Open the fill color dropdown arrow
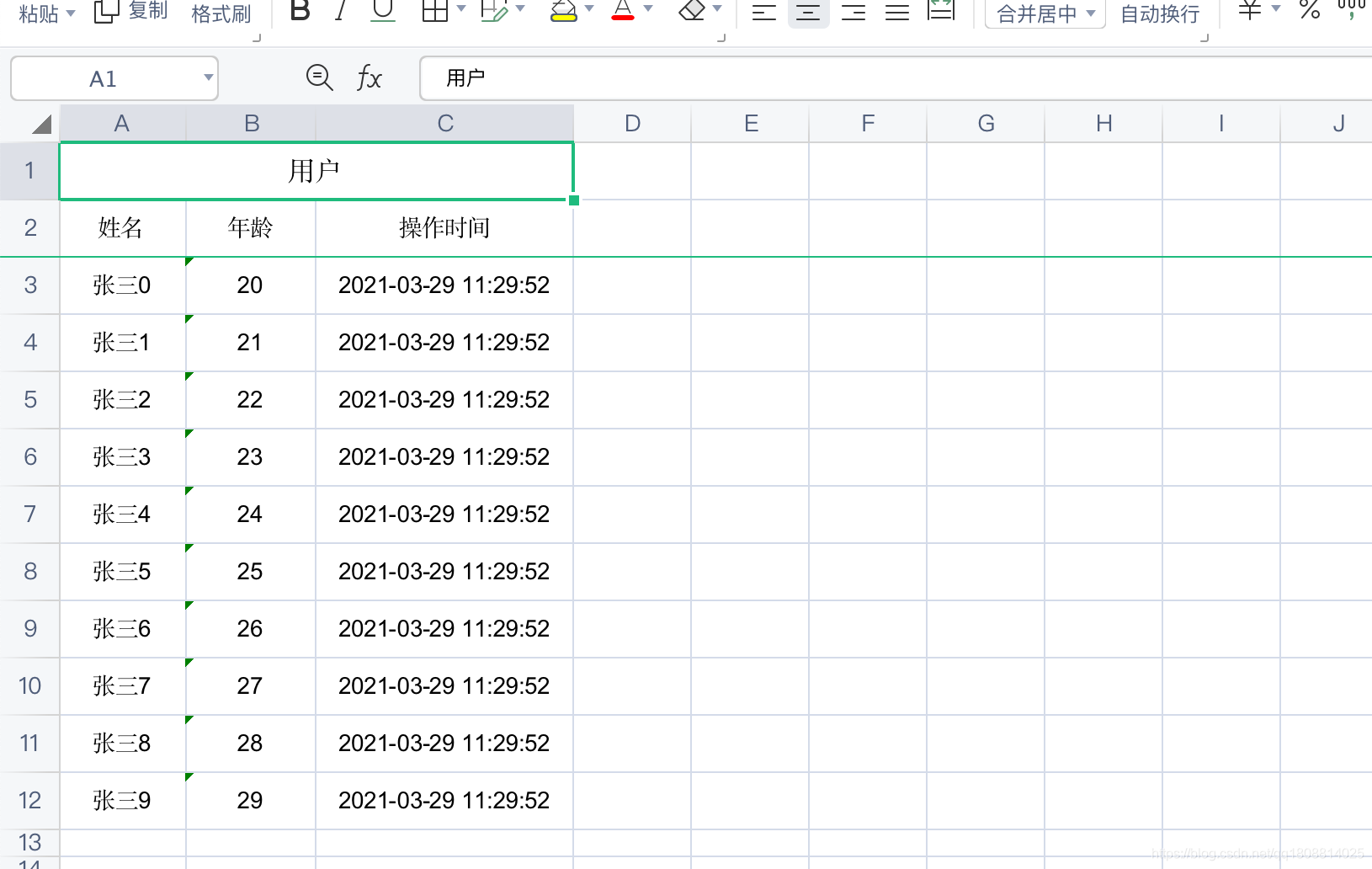This screenshot has height=869, width=1372. (x=589, y=9)
